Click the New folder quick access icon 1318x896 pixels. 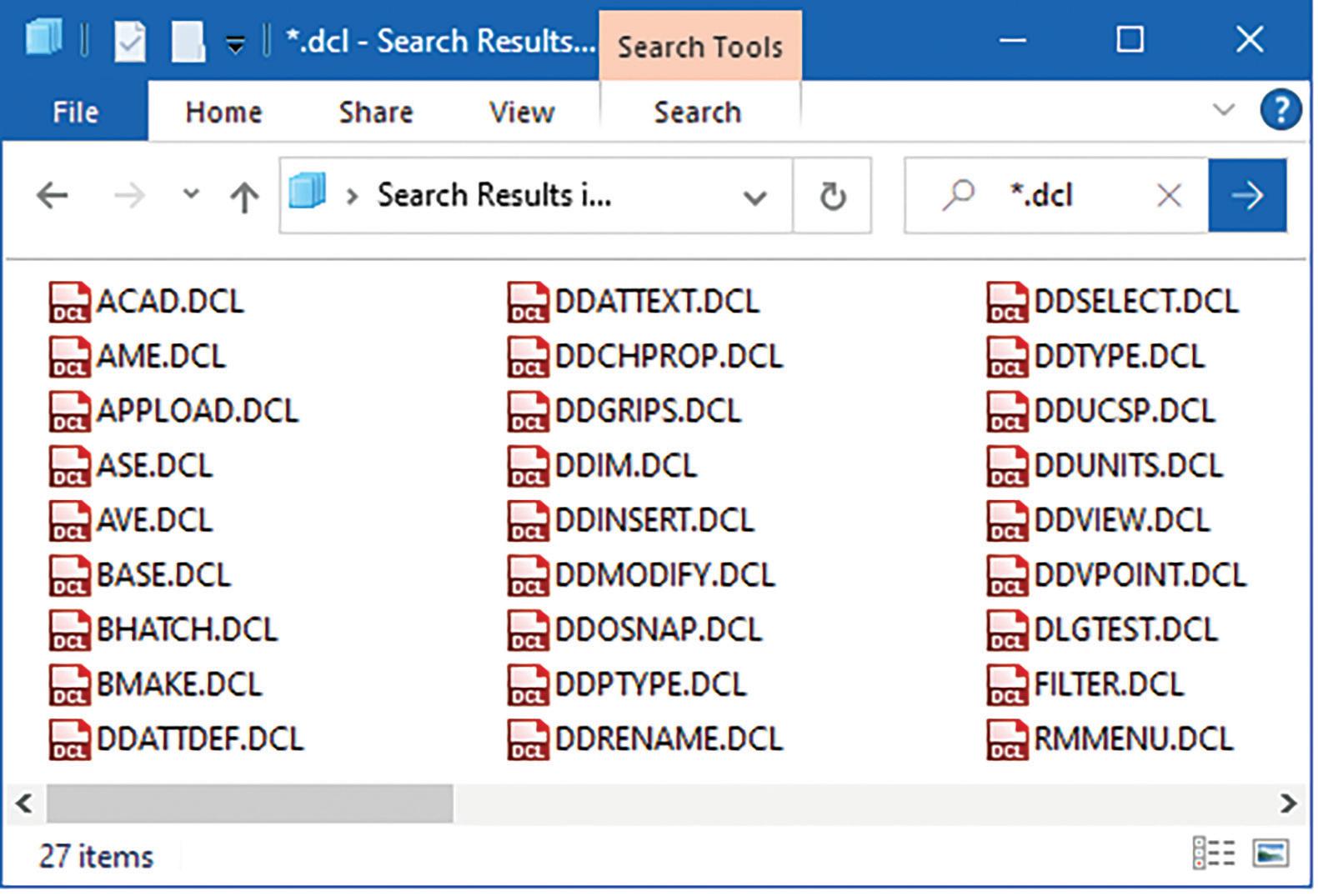[x=188, y=40]
